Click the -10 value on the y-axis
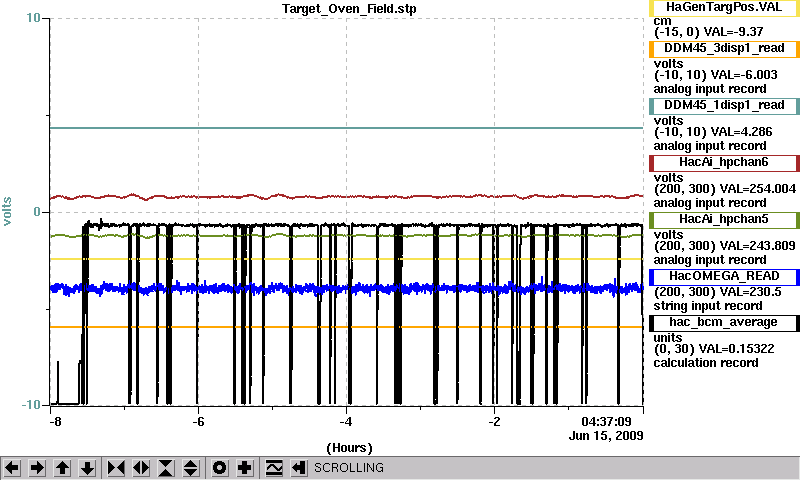The image size is (800, 480). click(x=31, y=405)
